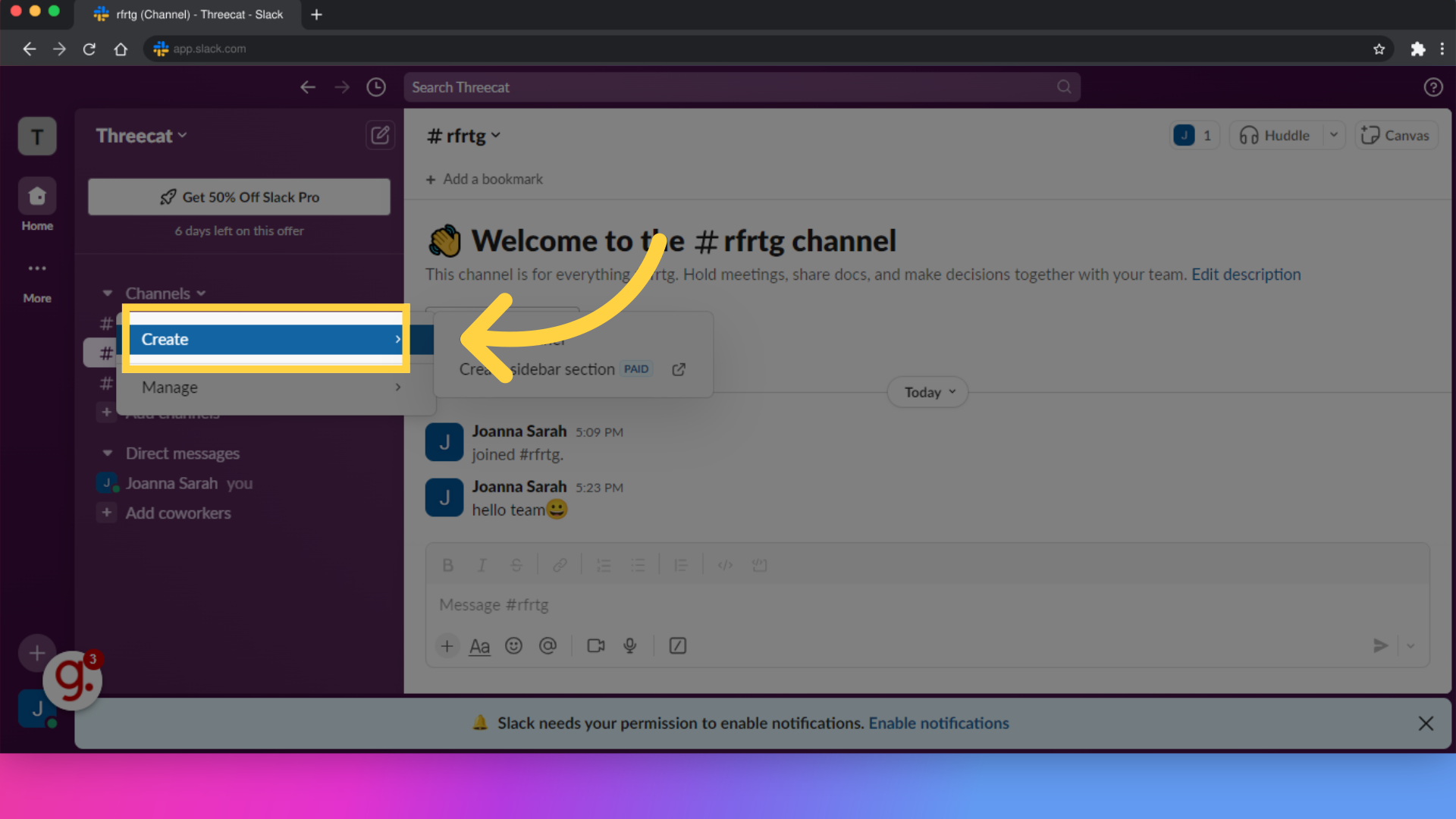
Task: Toggle strikethrough formatting in composer
Action: (x=516, y=565)
